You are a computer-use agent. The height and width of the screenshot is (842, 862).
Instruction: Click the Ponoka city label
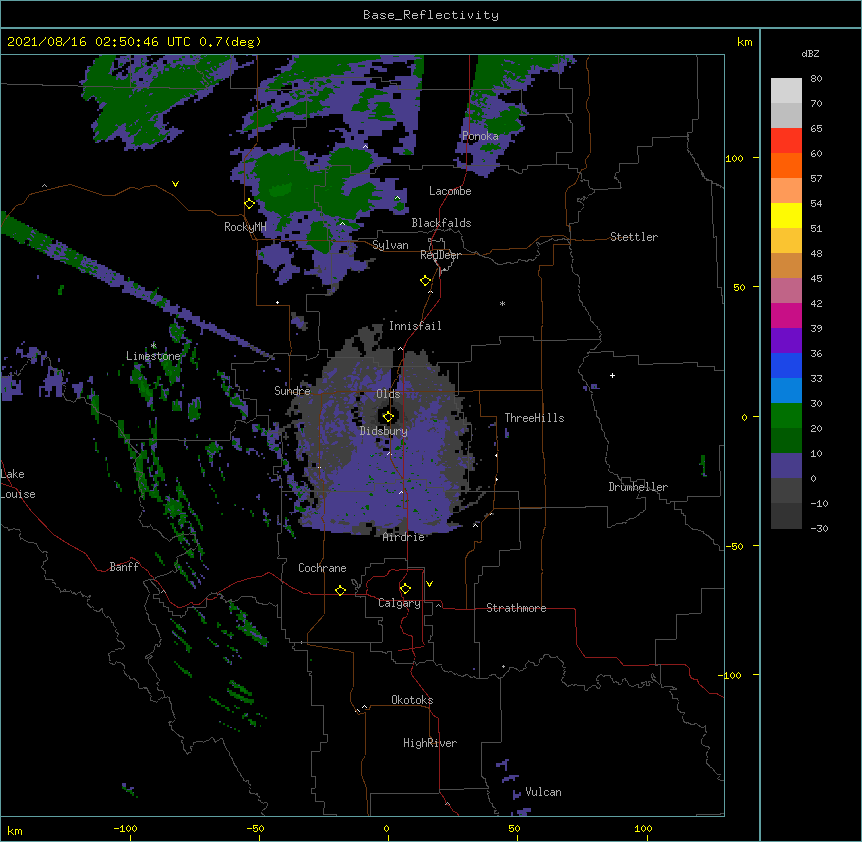click(x=480, y=136)
